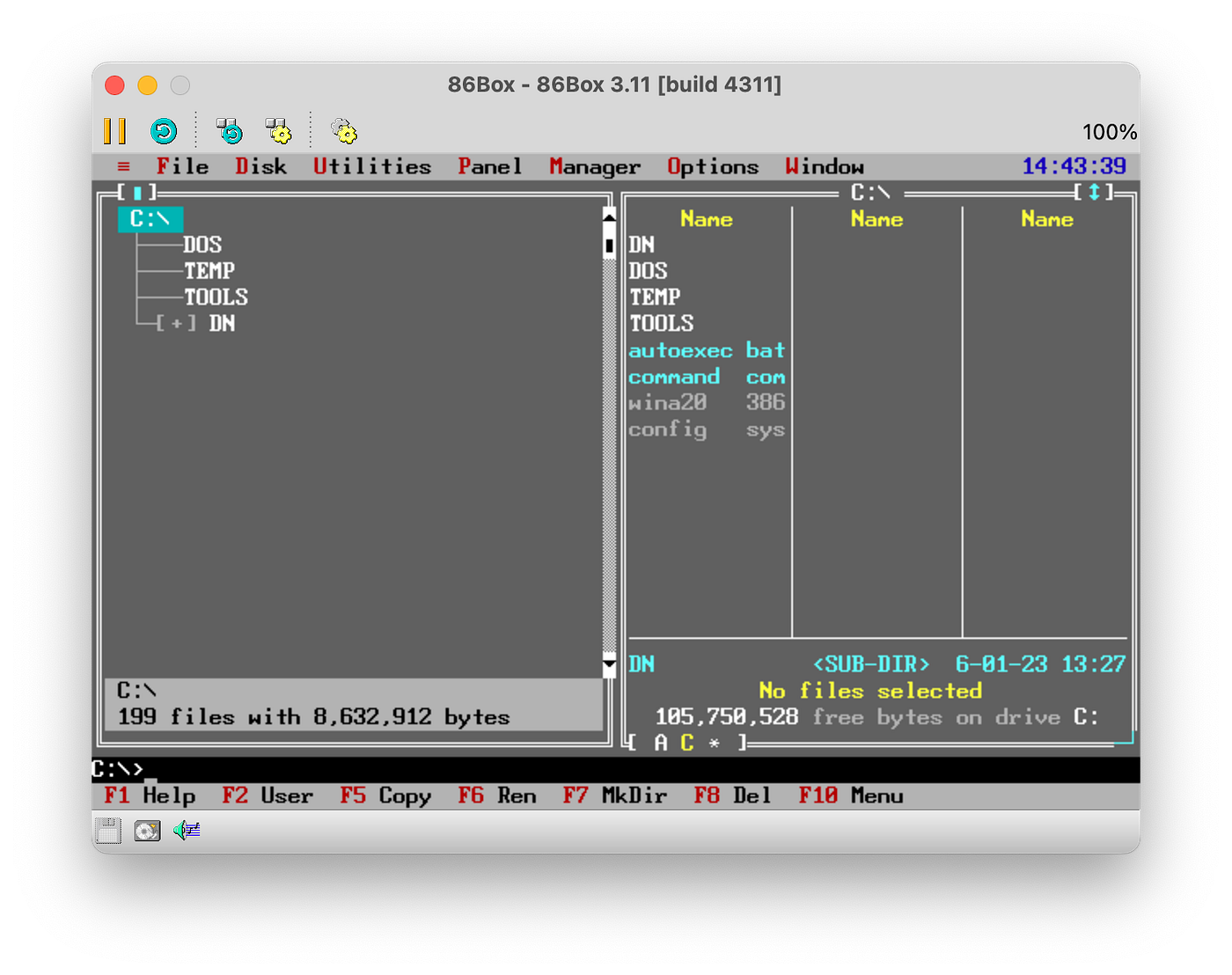Pause emulation with the yellow pause icon
Viewport: 1232px width, 975px height.
click(x=114, y=131)
